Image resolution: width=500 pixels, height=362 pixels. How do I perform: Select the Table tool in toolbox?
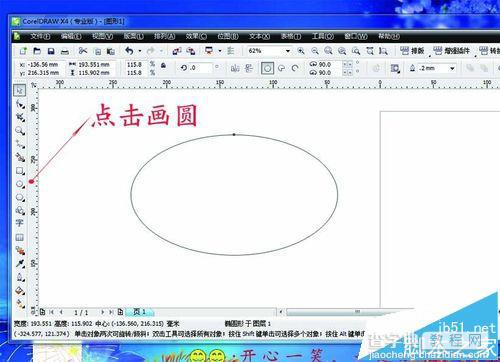pyautogui.click(x=20, y=237)
